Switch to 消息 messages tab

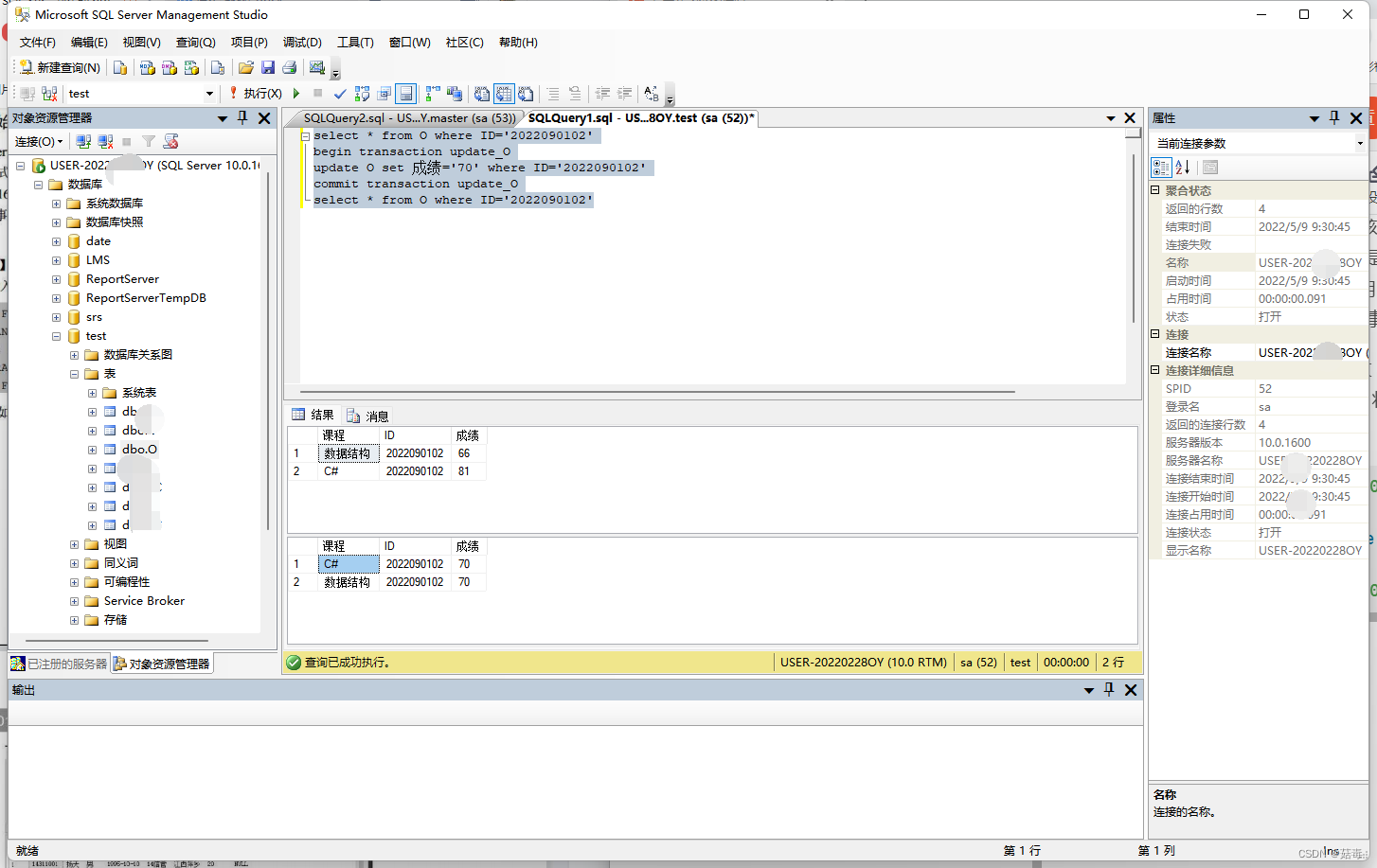coord(368,416)
